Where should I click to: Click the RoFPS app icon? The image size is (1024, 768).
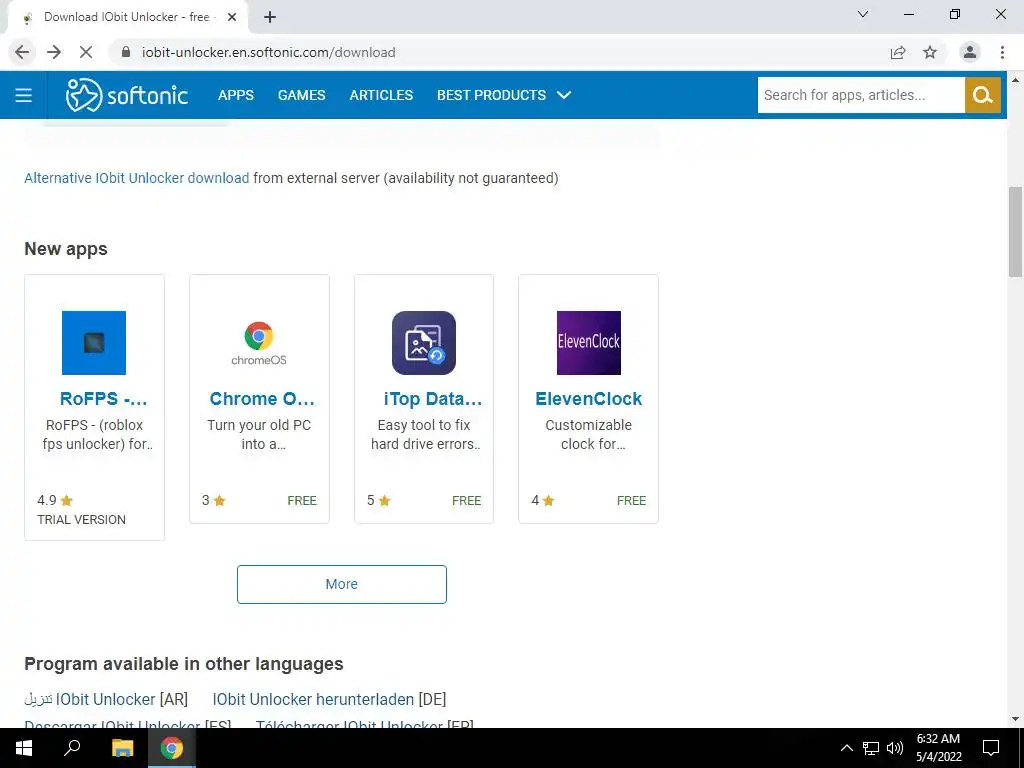(94, 343)
